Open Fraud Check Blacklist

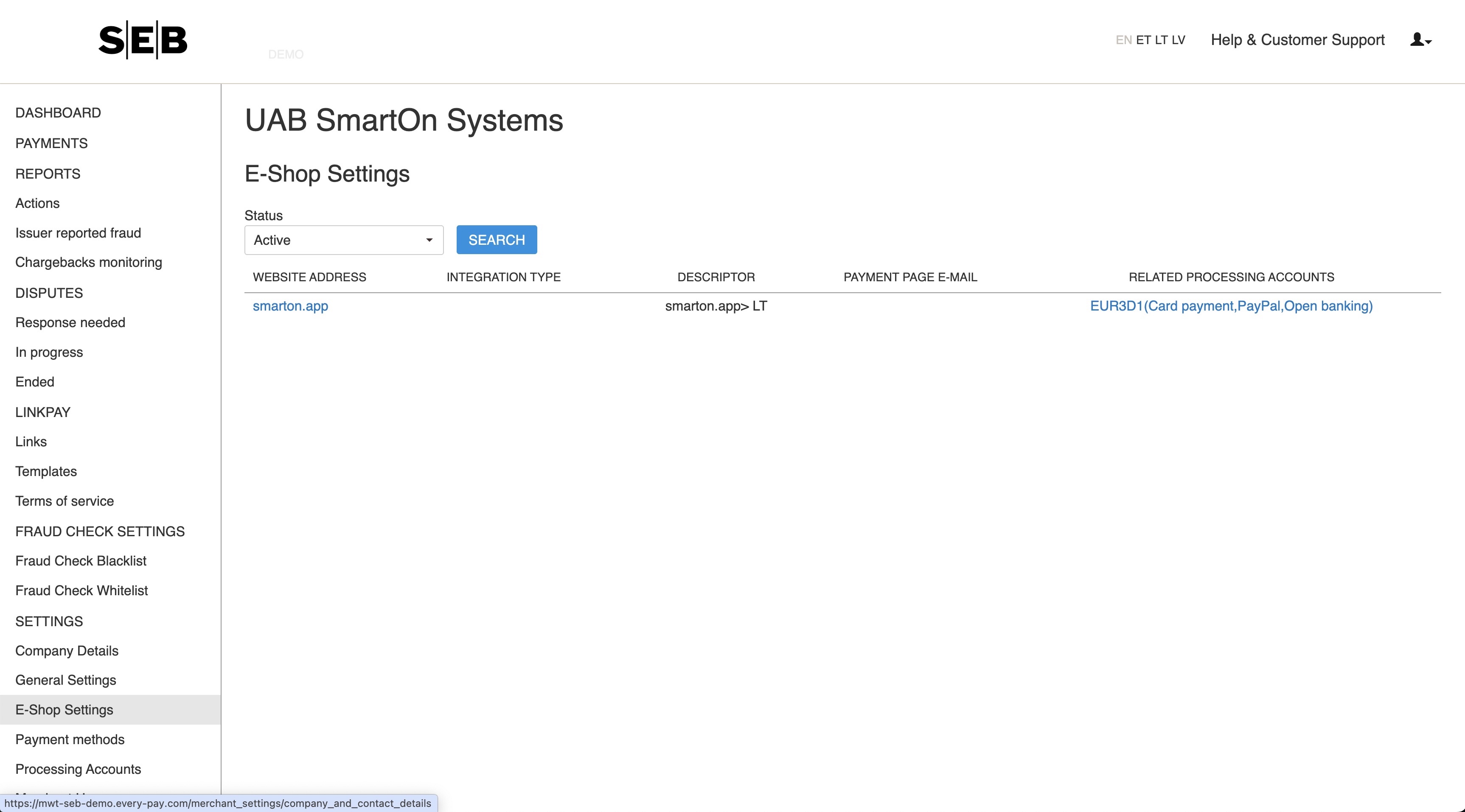tap(81, 561)
